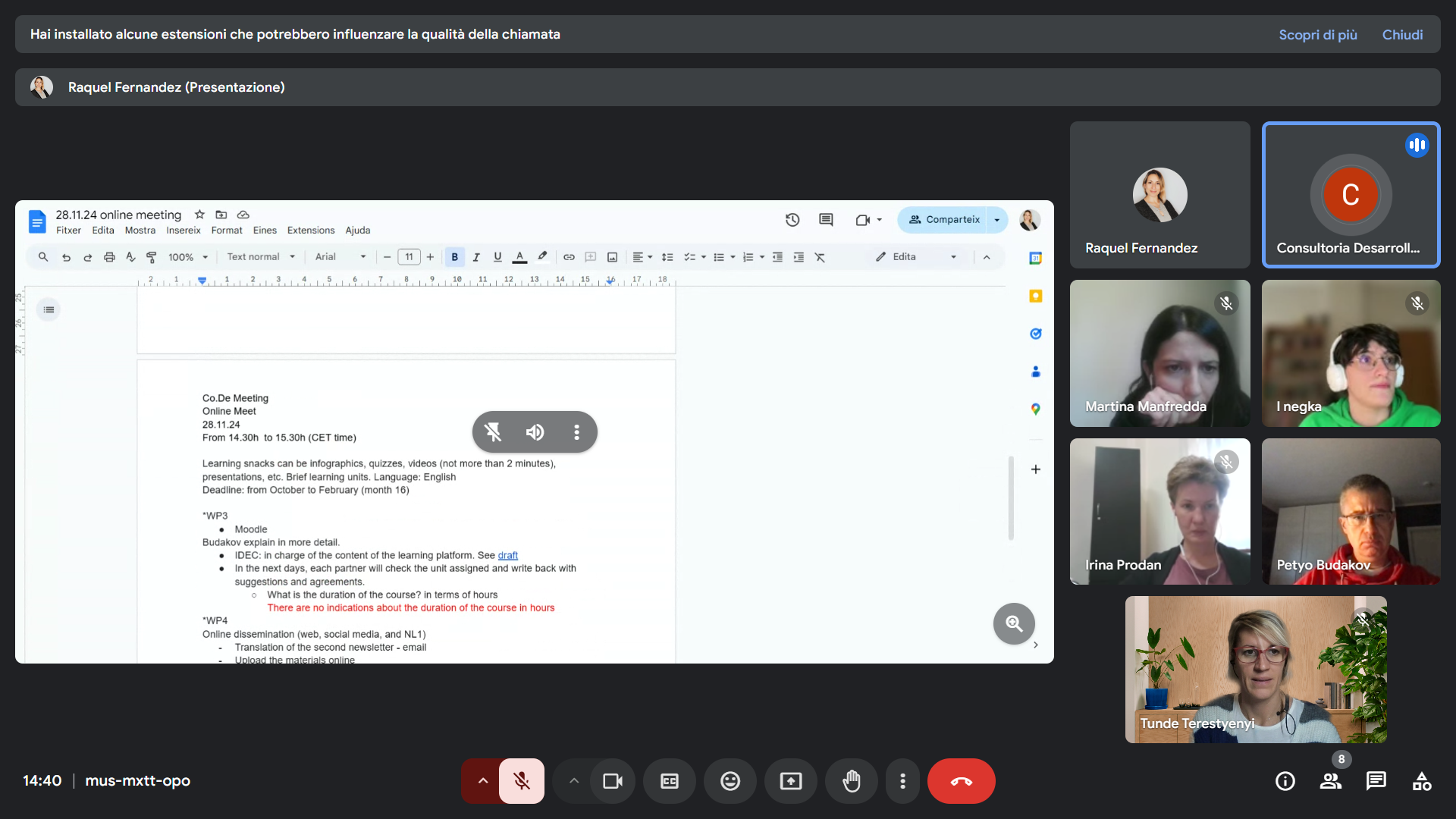
Task: Dismiss the banner with Chiudi
Action: 1402,35
